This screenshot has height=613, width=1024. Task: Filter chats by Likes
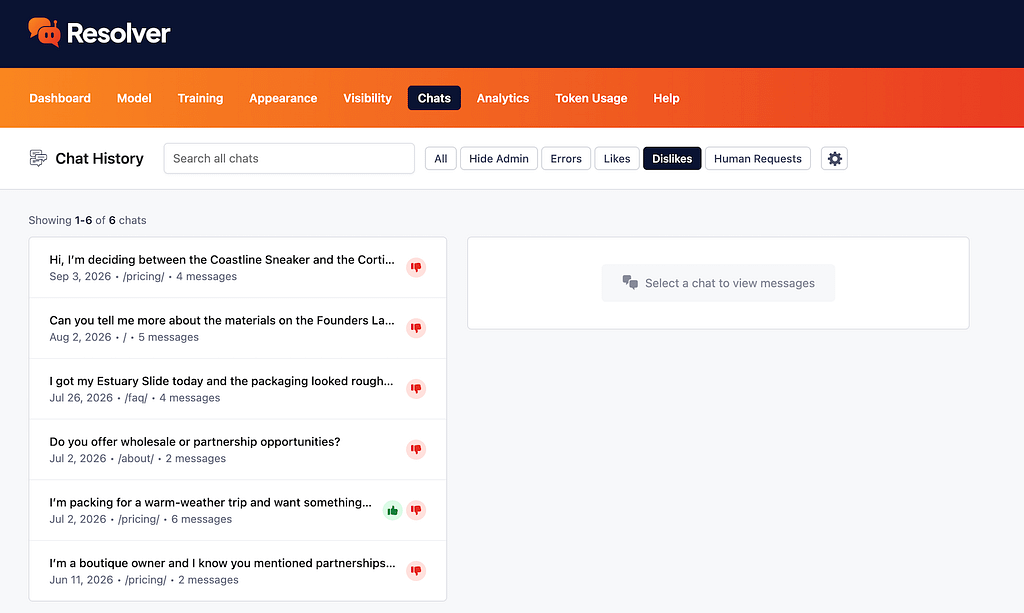click(616, 159)
